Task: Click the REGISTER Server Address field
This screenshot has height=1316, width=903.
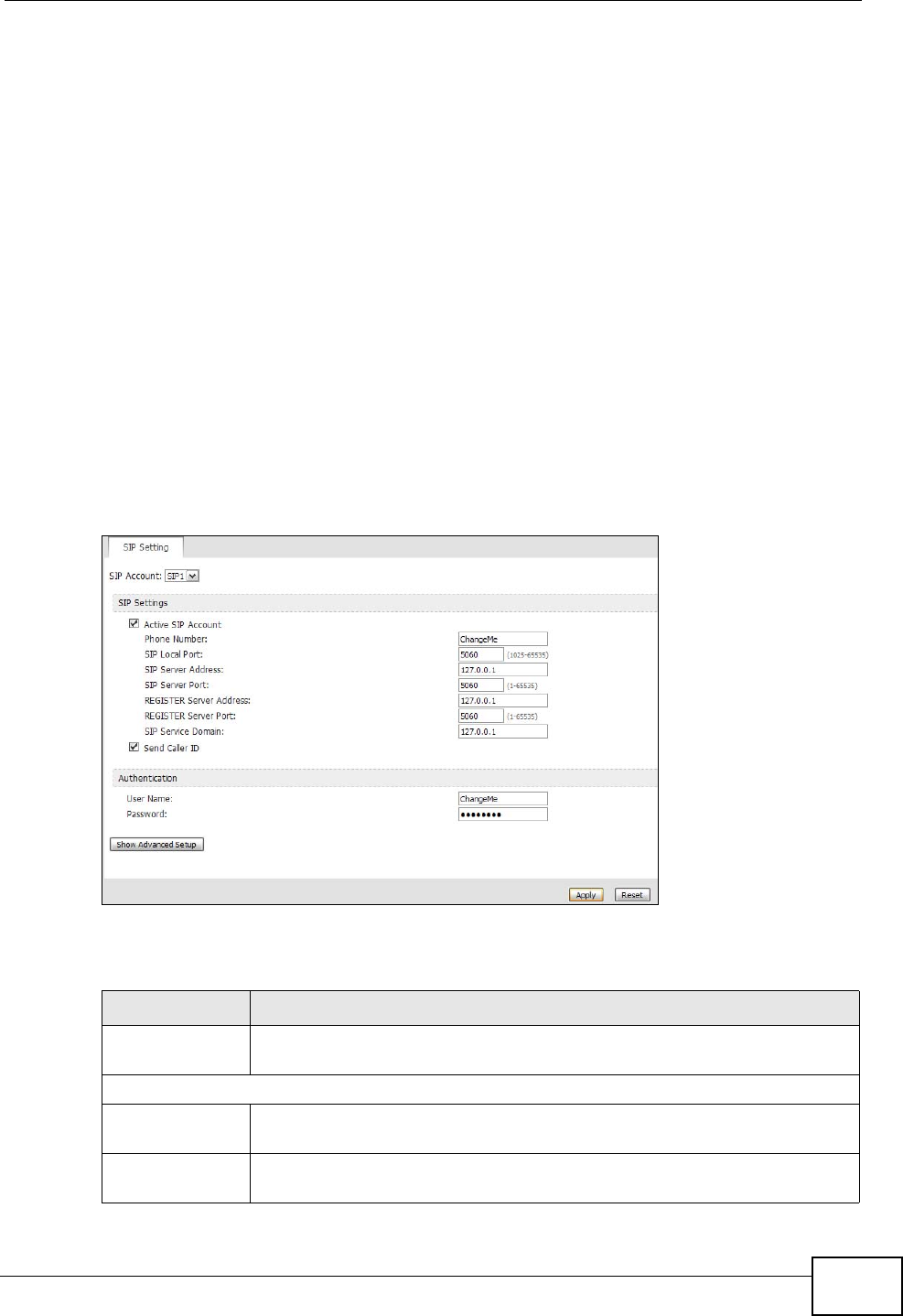Action: point(502,700)
